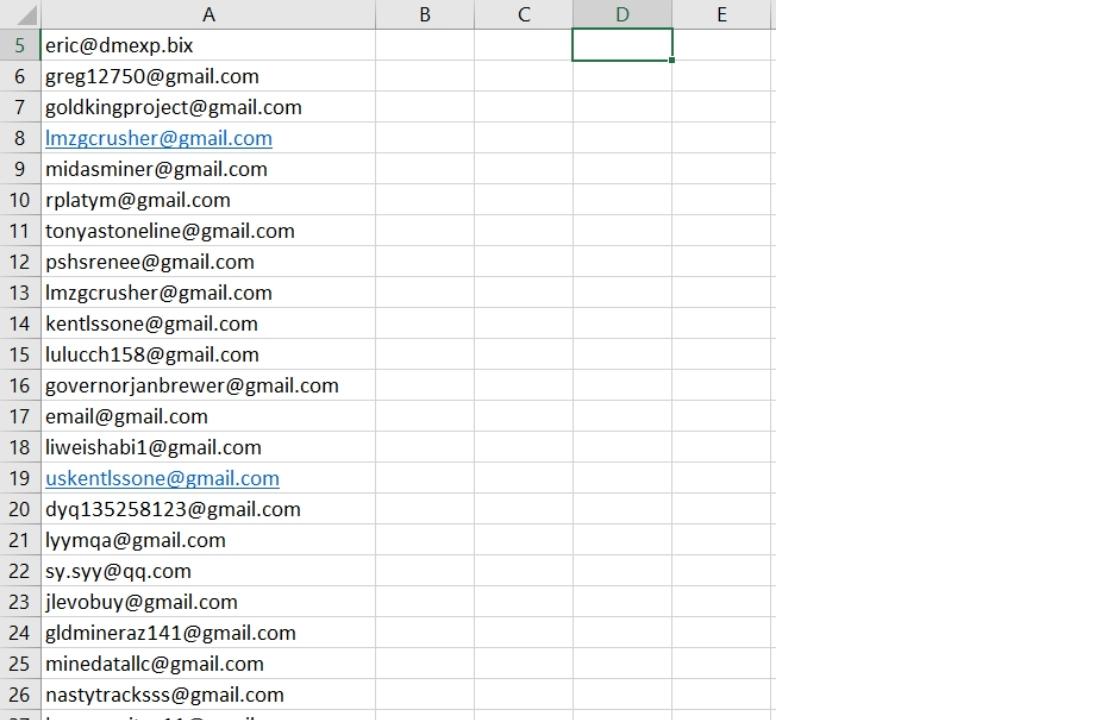Select row 22 using its row number

tap(19, 570)
